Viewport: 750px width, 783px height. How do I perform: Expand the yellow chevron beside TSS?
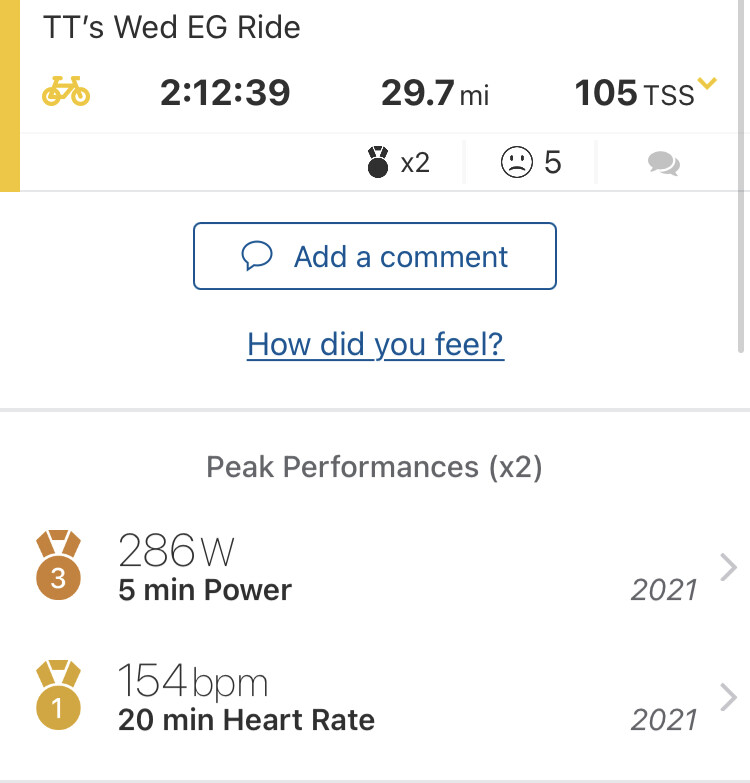pos(708,84)
